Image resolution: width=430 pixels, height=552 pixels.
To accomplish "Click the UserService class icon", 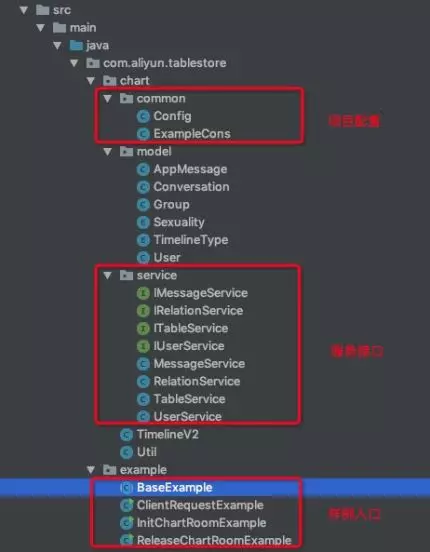I will 143,417.
